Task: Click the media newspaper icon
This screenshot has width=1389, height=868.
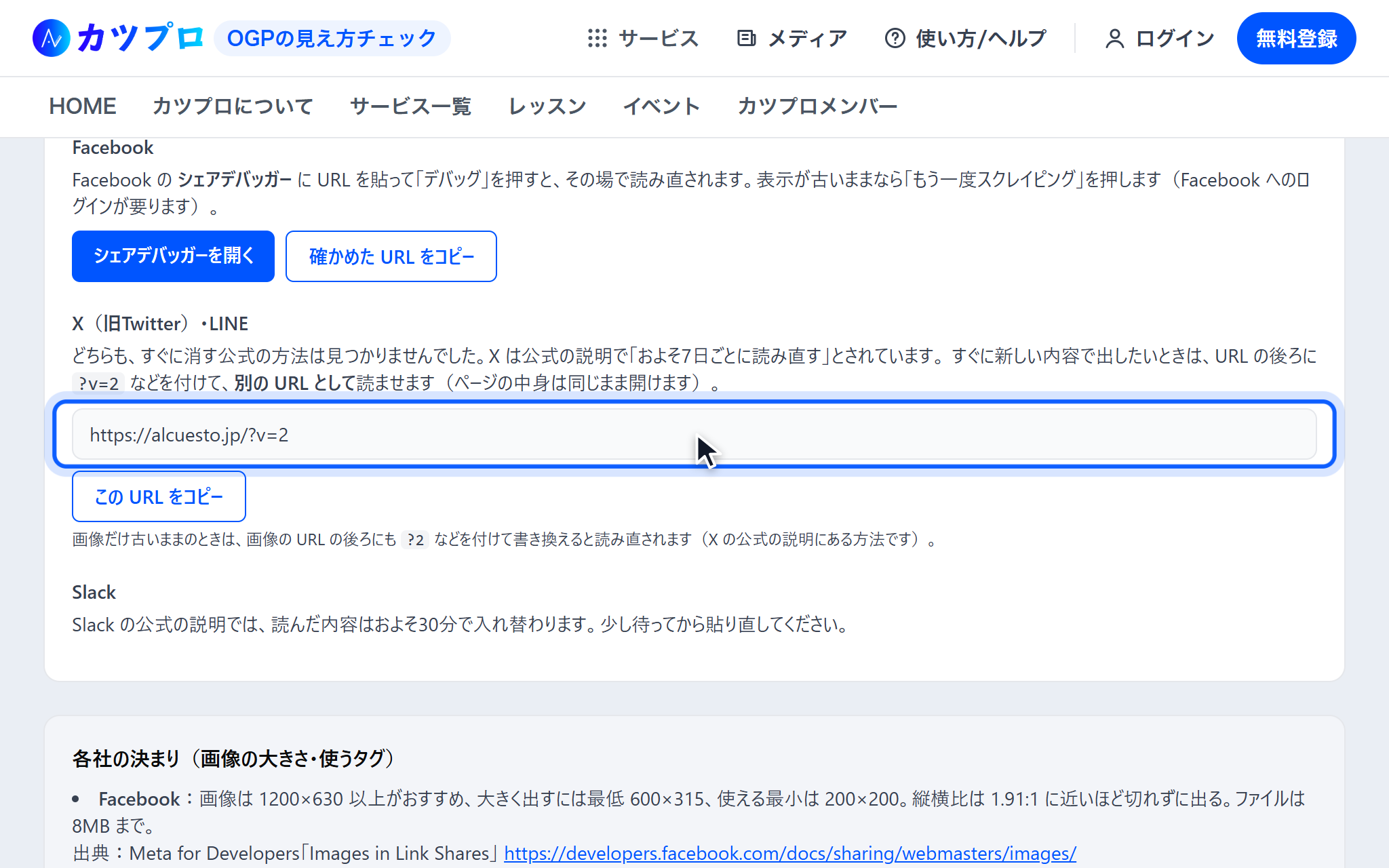Action: pos(746,38)
